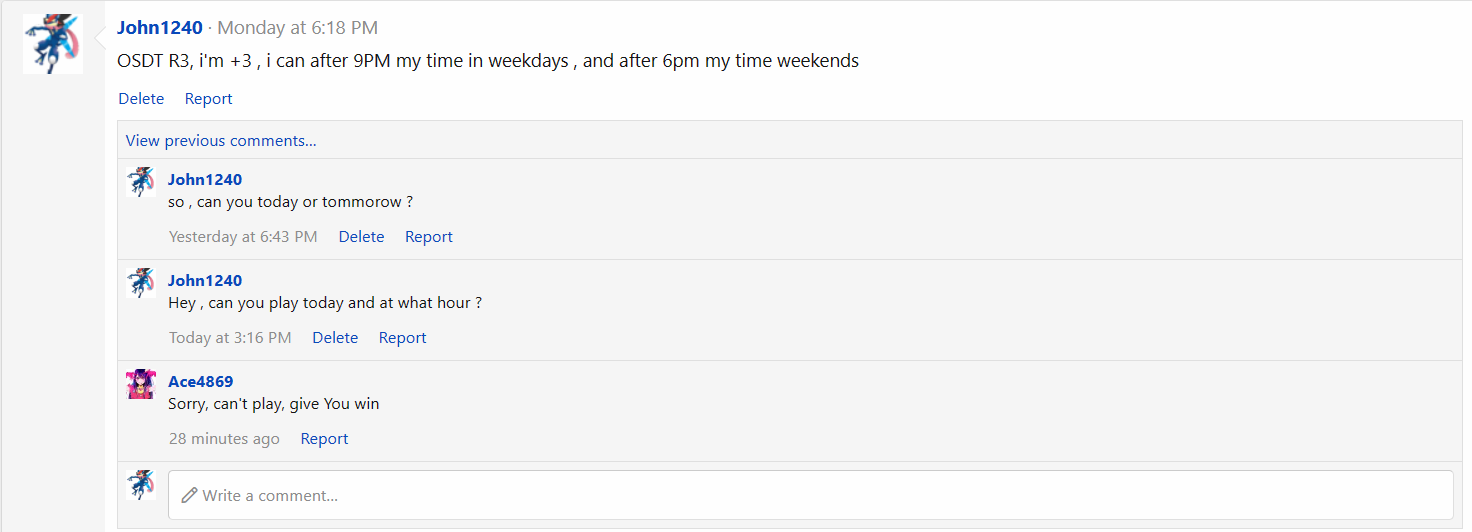Report the main OSDT R3 post
The image size is (1472, 532).
pyautogui.click(x=208, y=99)
